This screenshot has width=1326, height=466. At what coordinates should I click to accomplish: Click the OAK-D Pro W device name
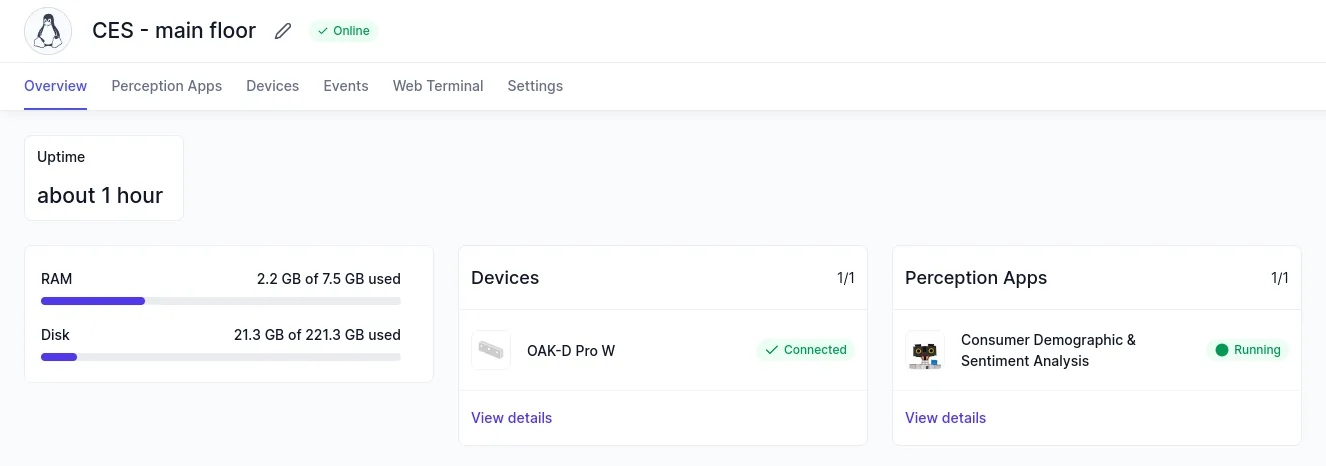pos(571,351)
